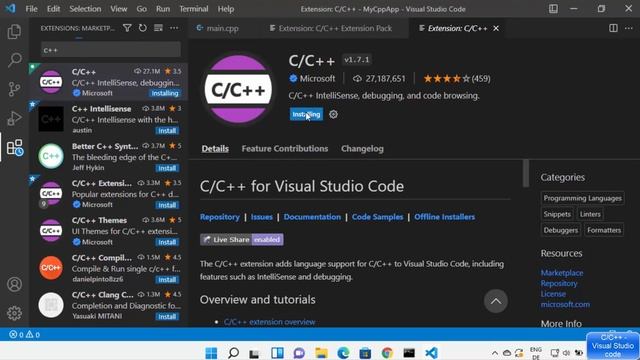Open the Marketplace resource link
The image size is (640, 360).
pos(562,273)
